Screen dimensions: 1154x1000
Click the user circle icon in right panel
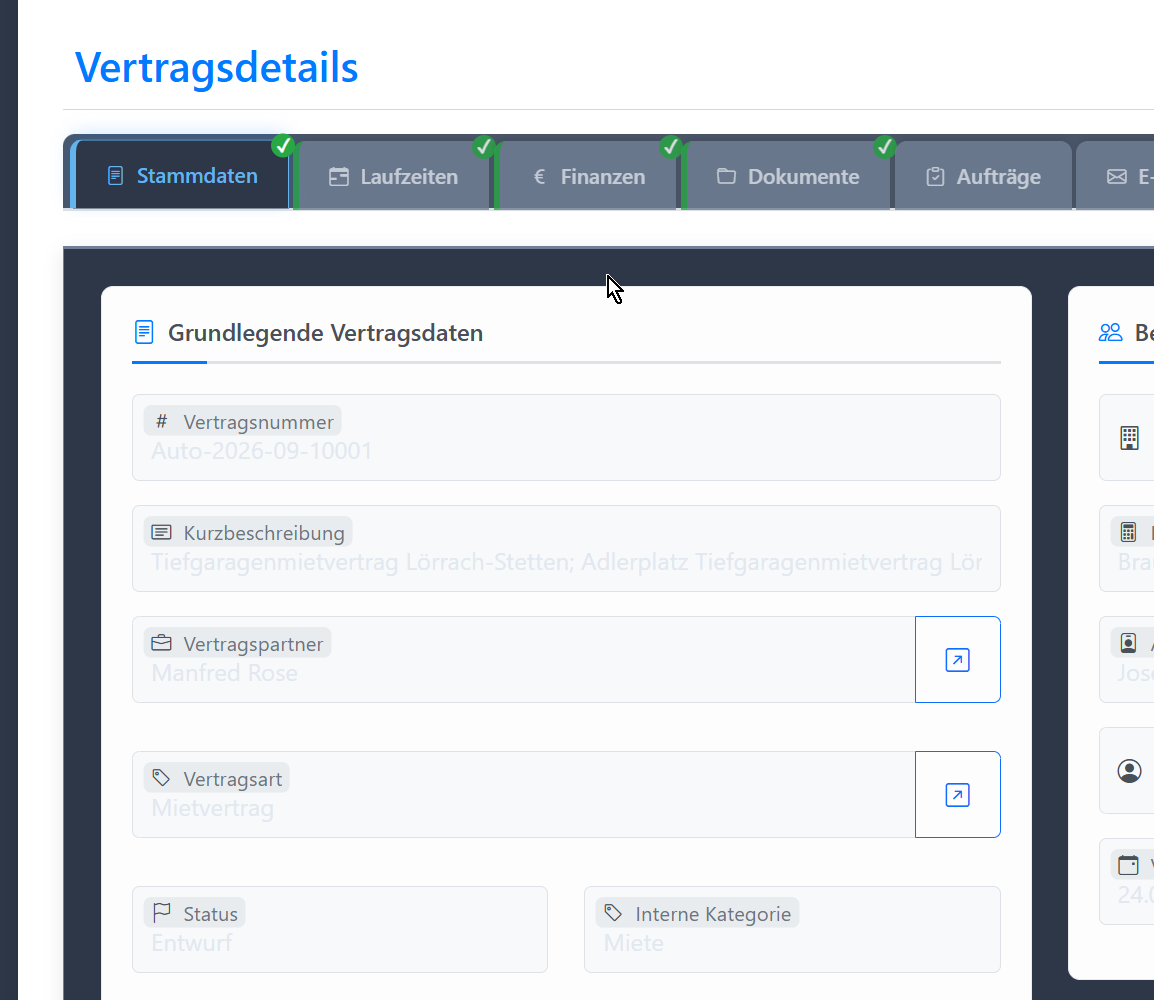point(1129,771)
